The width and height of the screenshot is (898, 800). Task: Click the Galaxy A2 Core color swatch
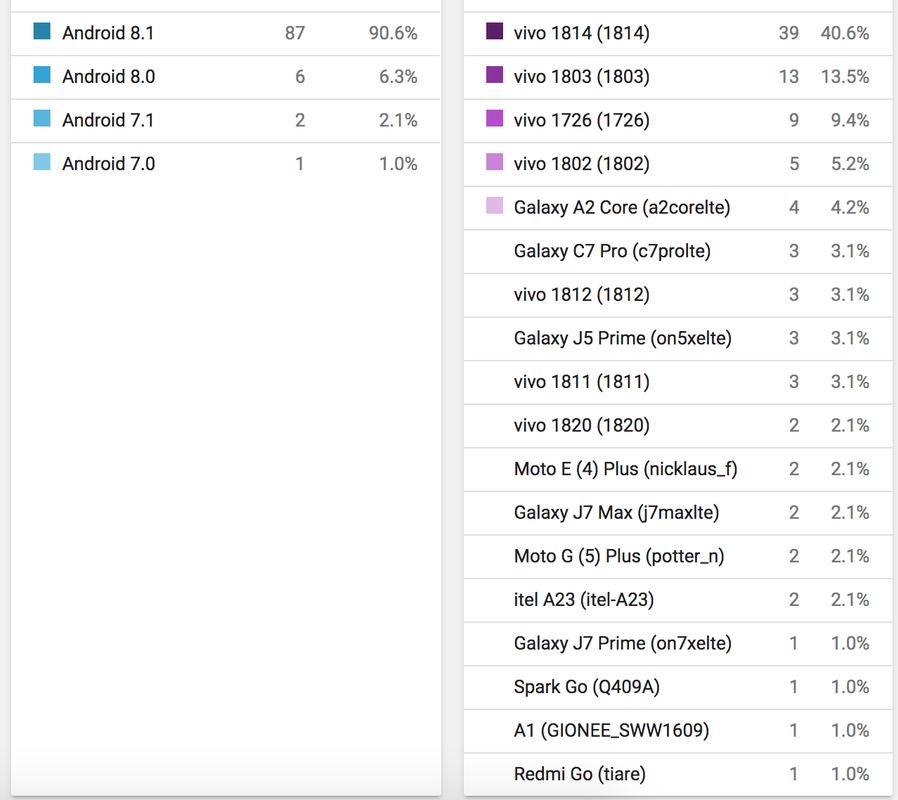pyautogui.click(x=494, y=206)
